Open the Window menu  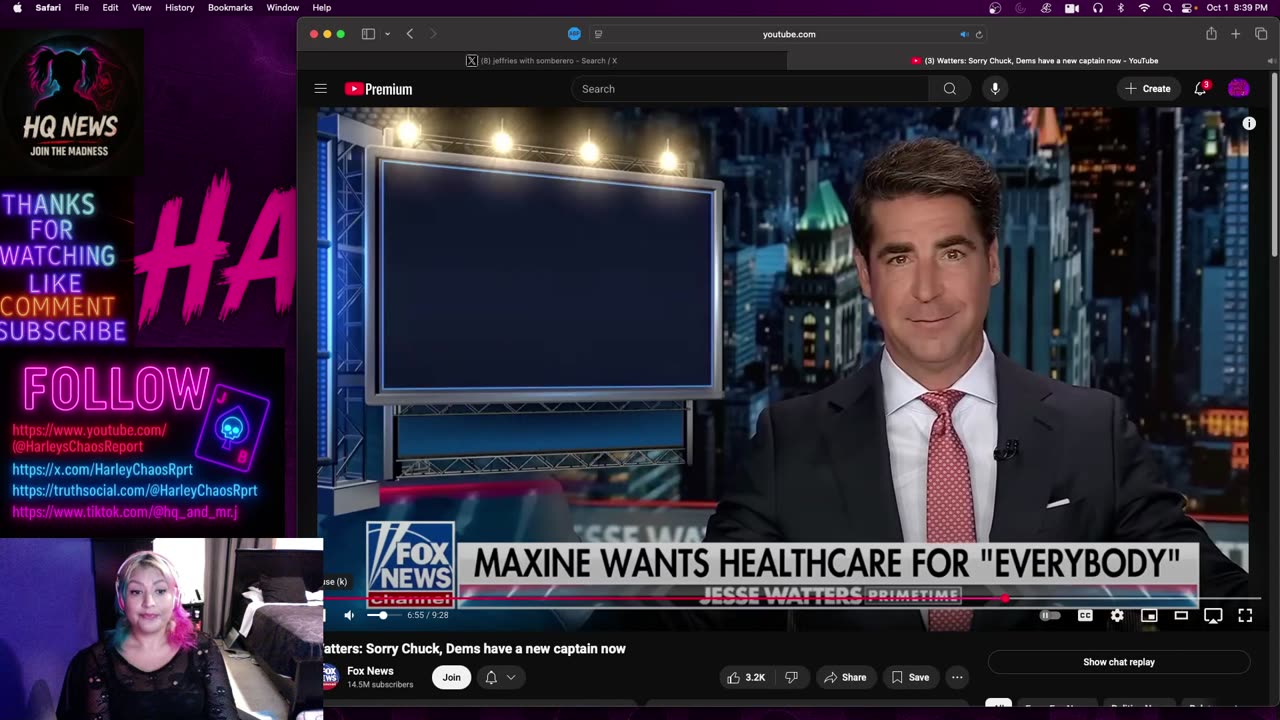pyautogui.click(x=283, y=8)
